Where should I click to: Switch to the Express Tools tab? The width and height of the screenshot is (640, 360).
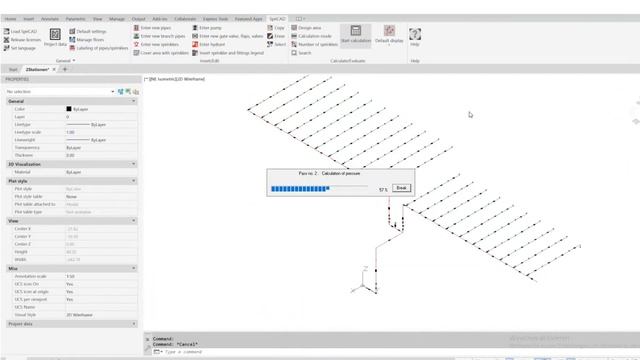pyautogui.click(x=216, y=19)
